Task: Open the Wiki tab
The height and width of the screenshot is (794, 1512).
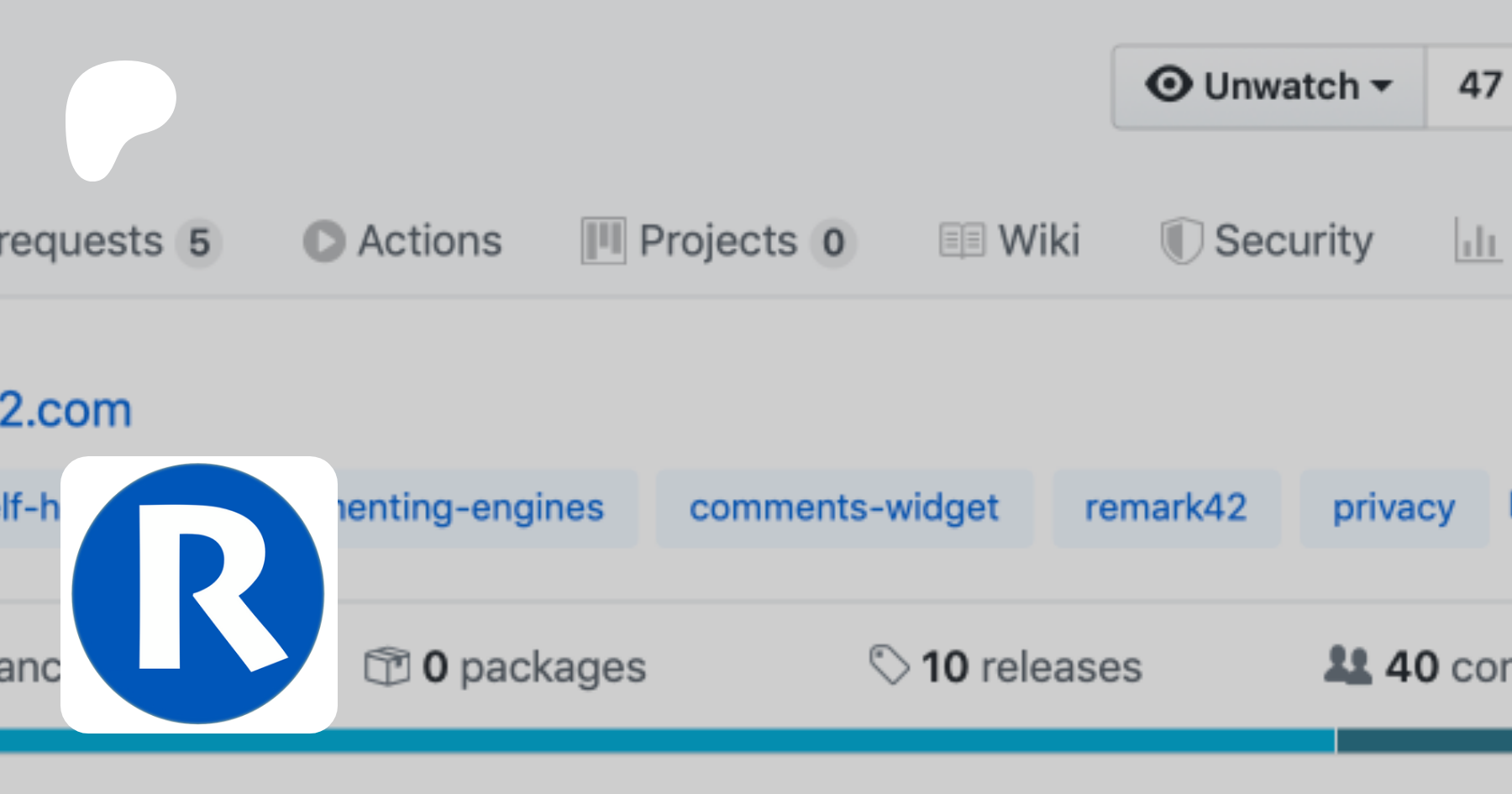Action: (x=1038, y=242)
